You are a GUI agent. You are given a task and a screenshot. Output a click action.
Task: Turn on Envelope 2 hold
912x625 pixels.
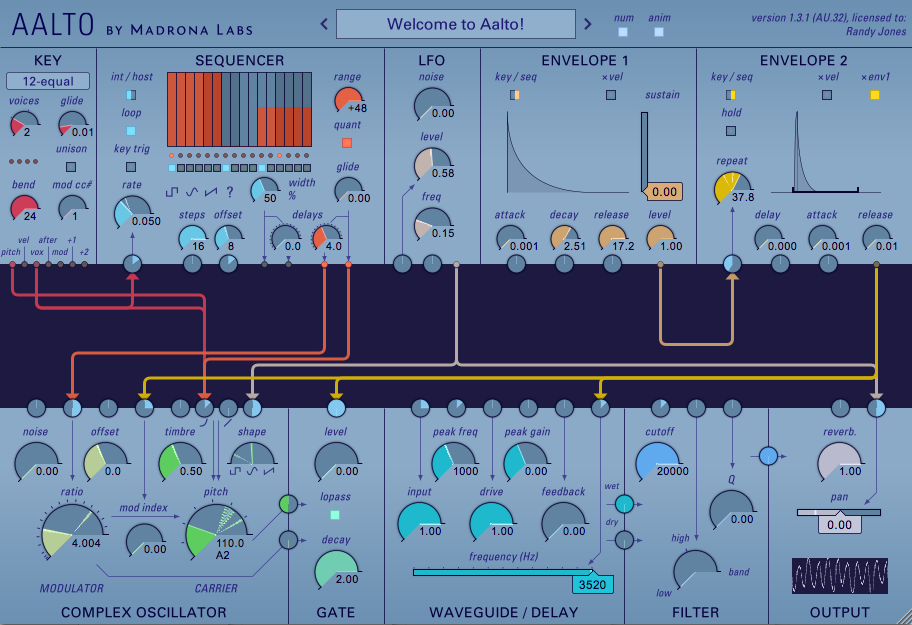click(731, 130)
